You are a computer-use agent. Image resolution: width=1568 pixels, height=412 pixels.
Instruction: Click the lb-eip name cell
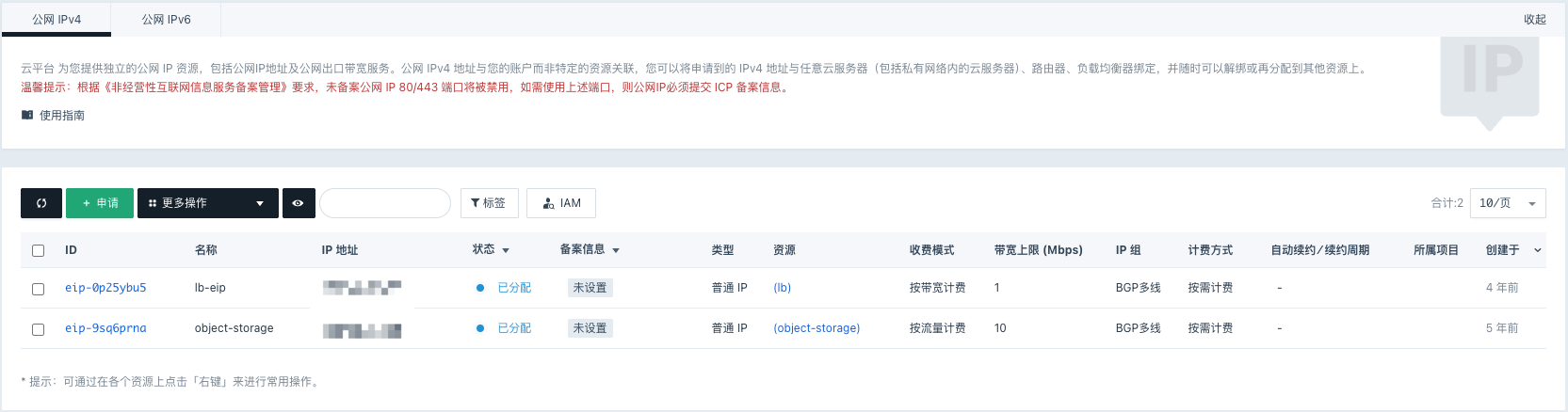(210, 288)
